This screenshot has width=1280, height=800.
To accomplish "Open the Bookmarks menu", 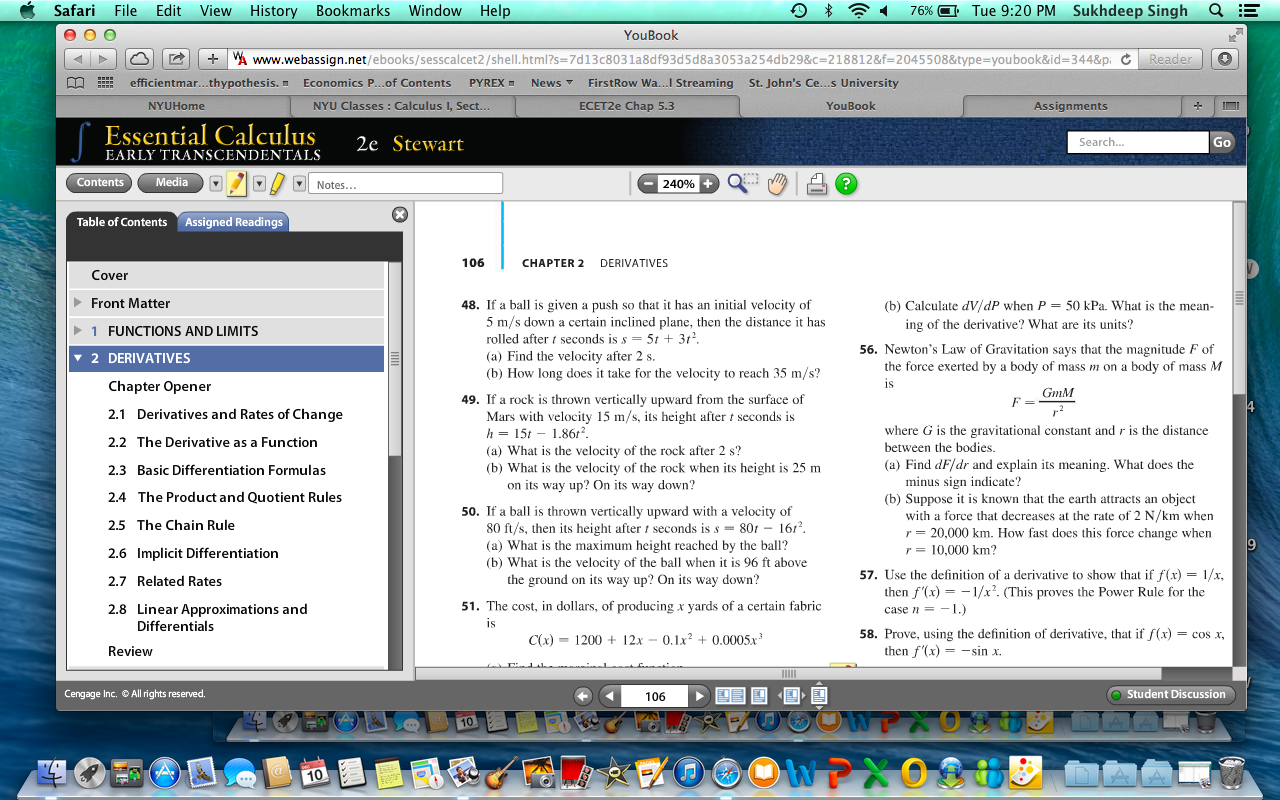I will click(x=352, y=11).
